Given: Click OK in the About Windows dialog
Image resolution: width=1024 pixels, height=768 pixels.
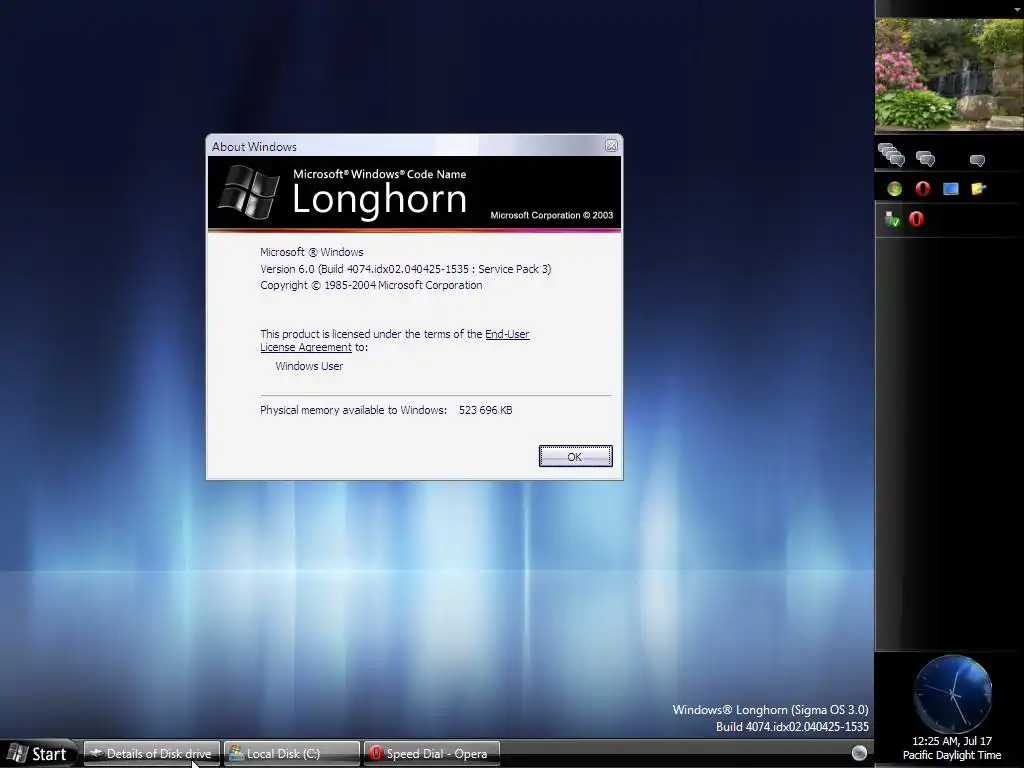Looking at the screenshot, I should [575, 456].
